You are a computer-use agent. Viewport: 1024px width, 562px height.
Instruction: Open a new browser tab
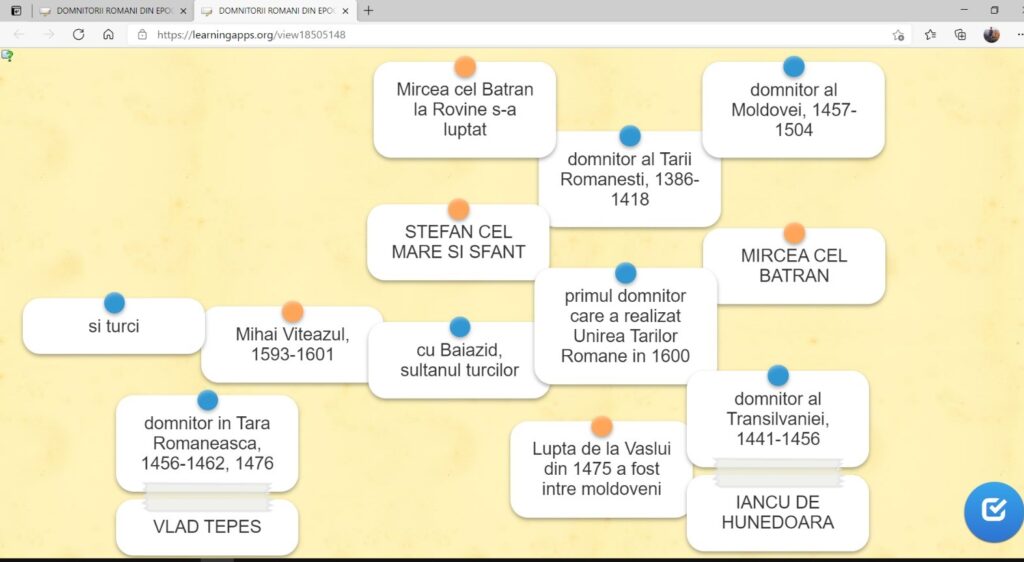pos(368,11)
